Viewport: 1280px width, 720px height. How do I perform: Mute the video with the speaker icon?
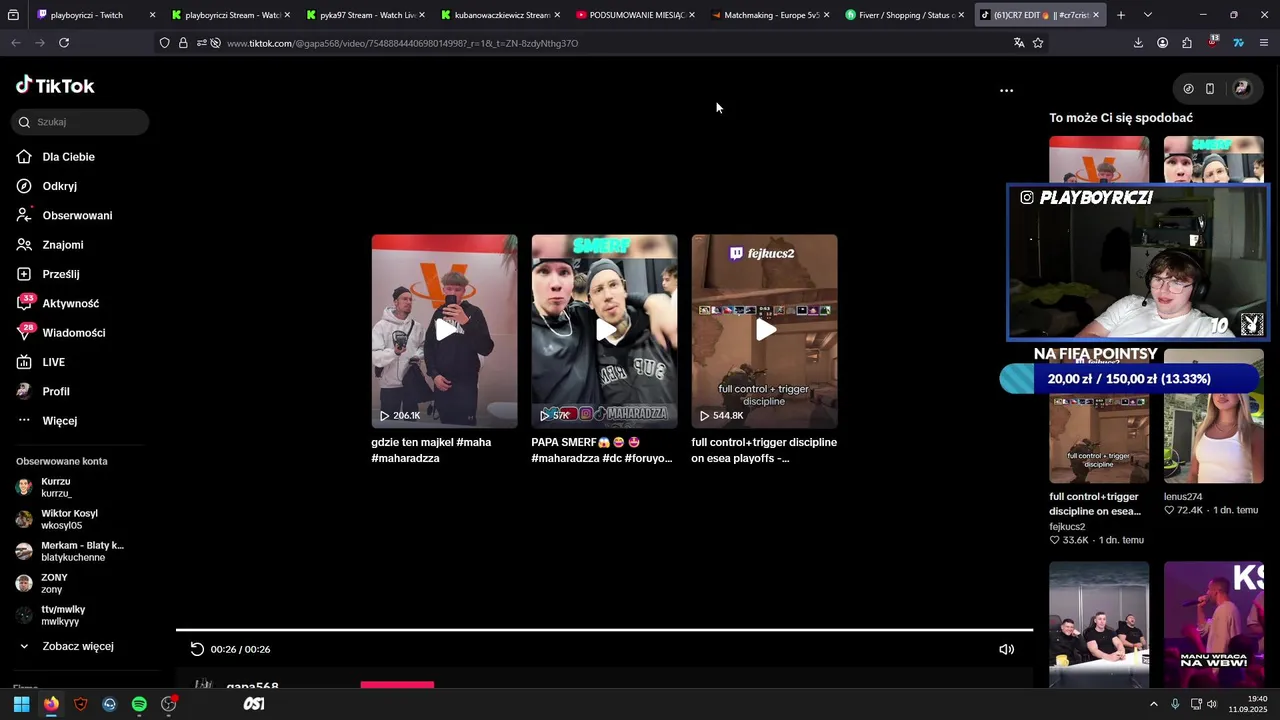tap(1006, 649)
